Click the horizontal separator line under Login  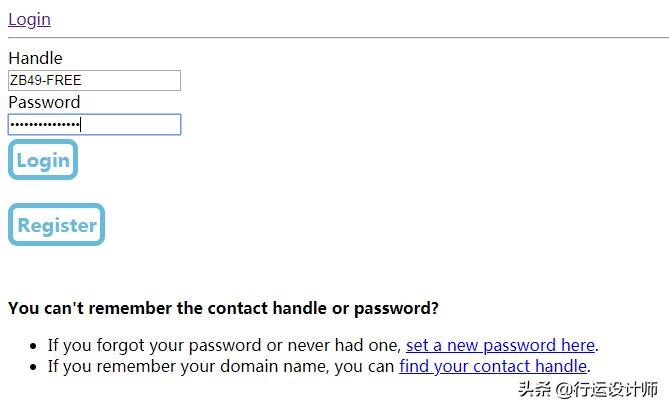coord(334,37)
